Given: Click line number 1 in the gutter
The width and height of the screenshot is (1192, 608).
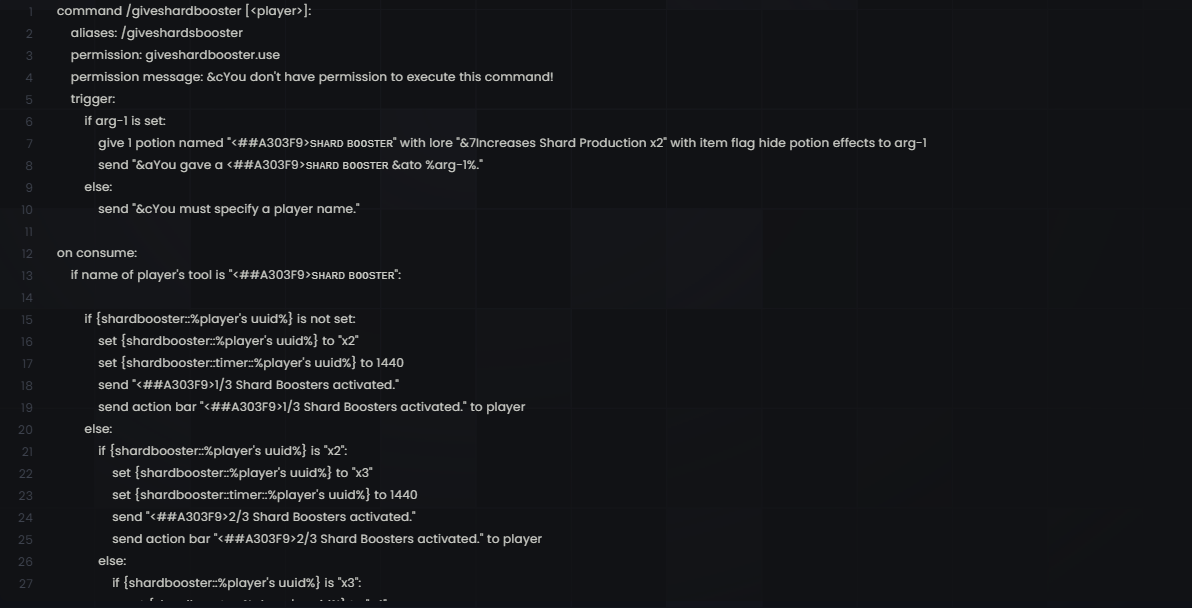Looking at the screenshot, I should (30, 12).
